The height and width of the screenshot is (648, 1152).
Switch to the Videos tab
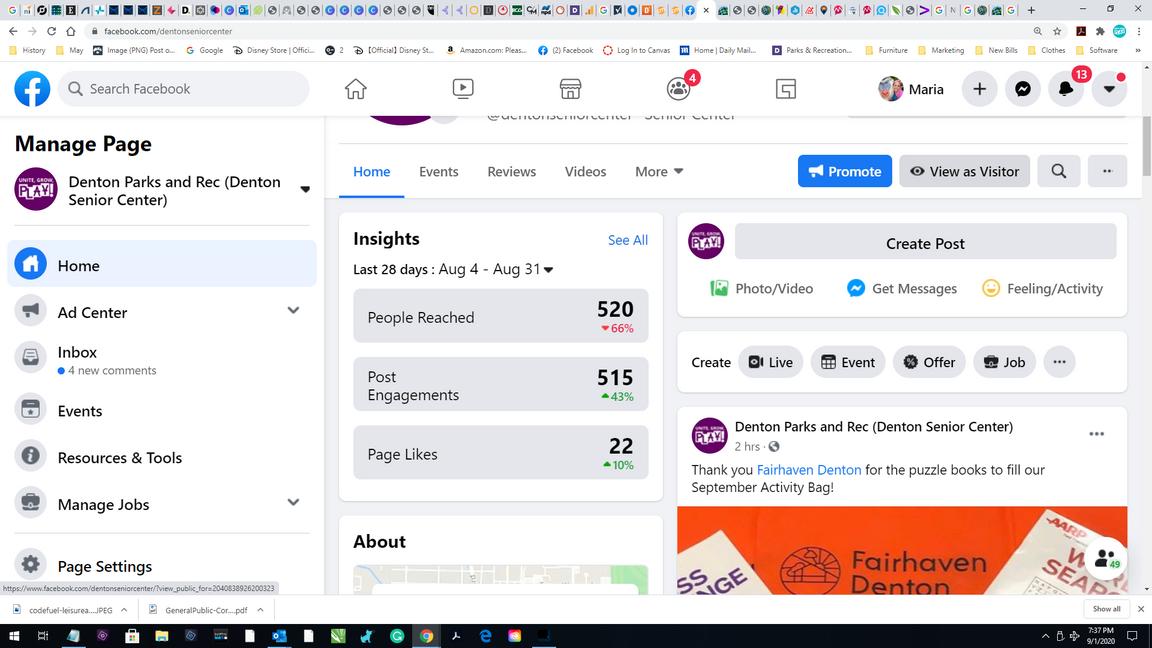click(x=586, y=171)
